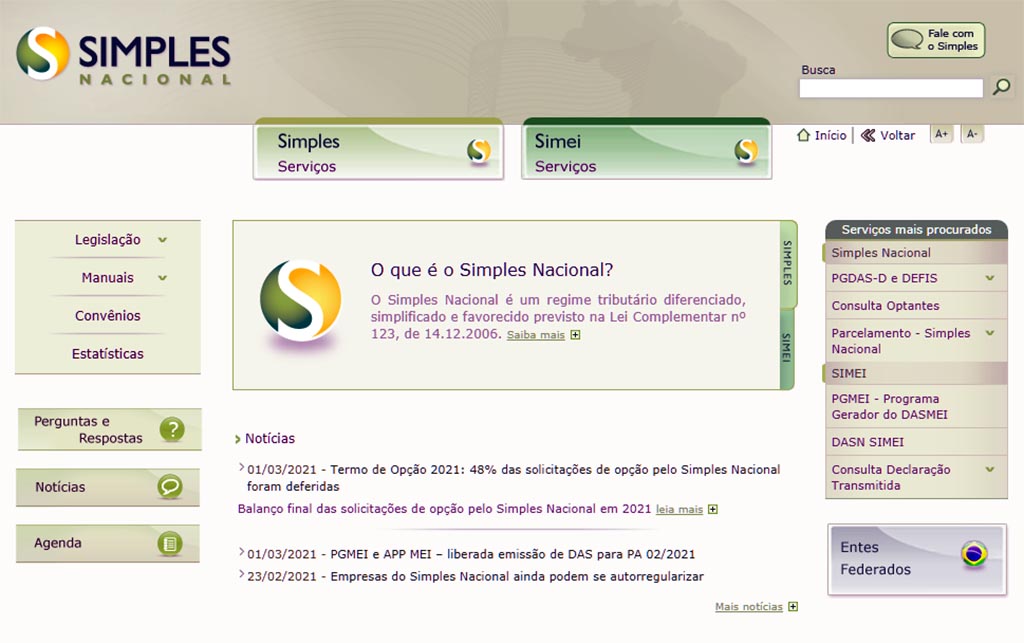Open news Termo de Opção 2021 headline
This screenshot has width=1024, height=643.
point(513,478)
